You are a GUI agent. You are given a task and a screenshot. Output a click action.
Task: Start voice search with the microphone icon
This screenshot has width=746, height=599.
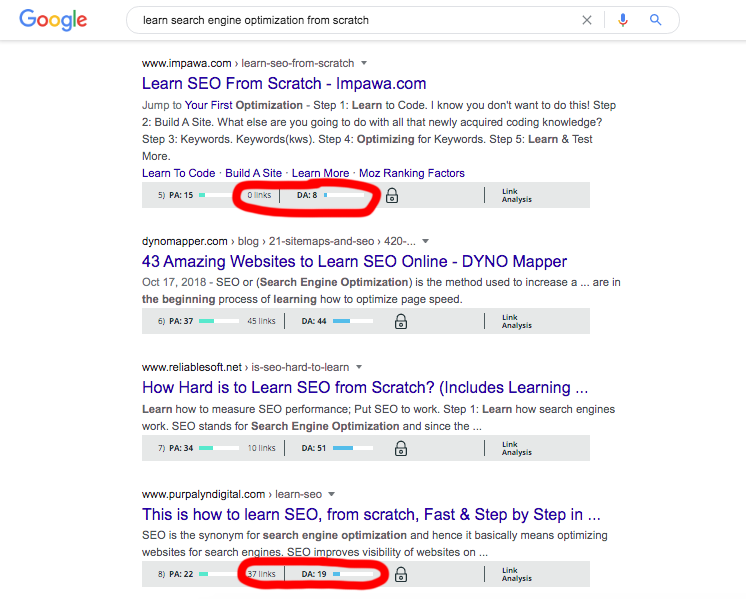click(x=622, y=20)
